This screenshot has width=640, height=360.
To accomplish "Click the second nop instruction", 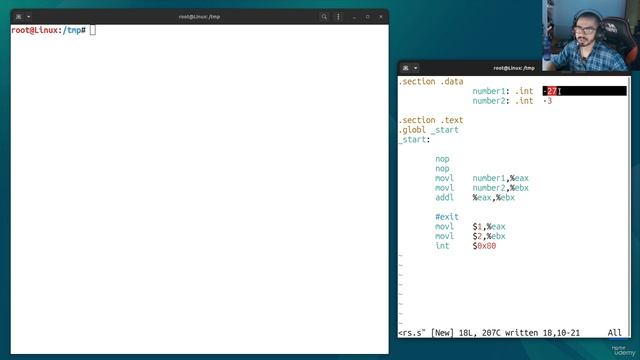I will click(442, 169).
